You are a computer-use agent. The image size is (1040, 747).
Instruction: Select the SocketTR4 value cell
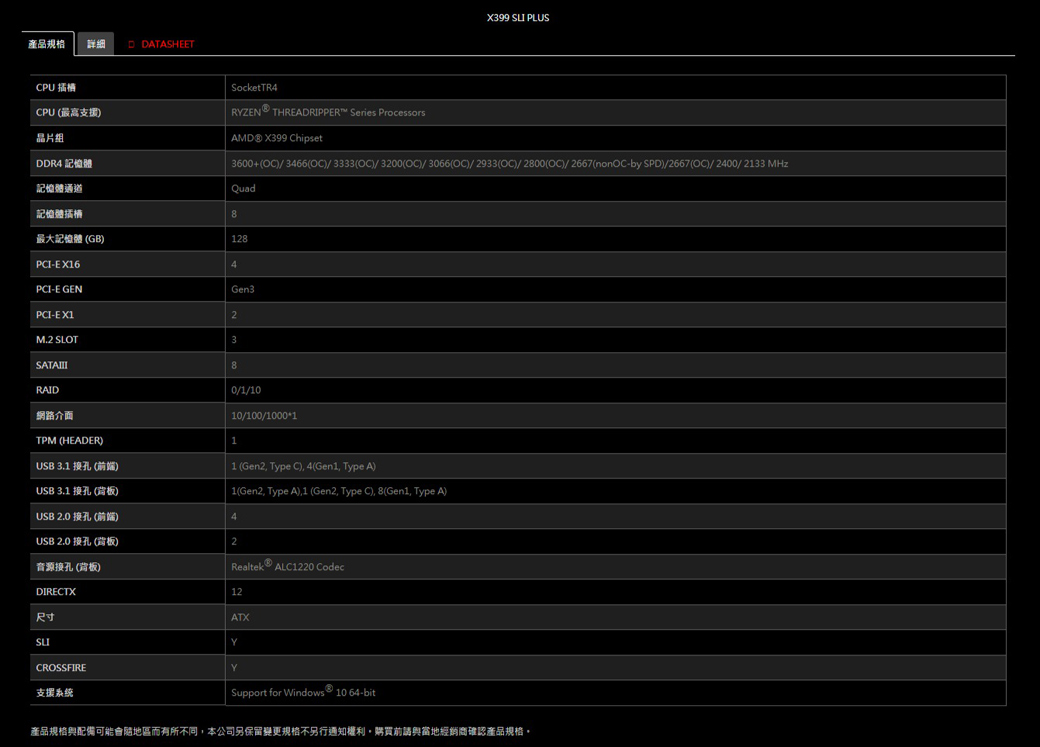click(254, 88)
